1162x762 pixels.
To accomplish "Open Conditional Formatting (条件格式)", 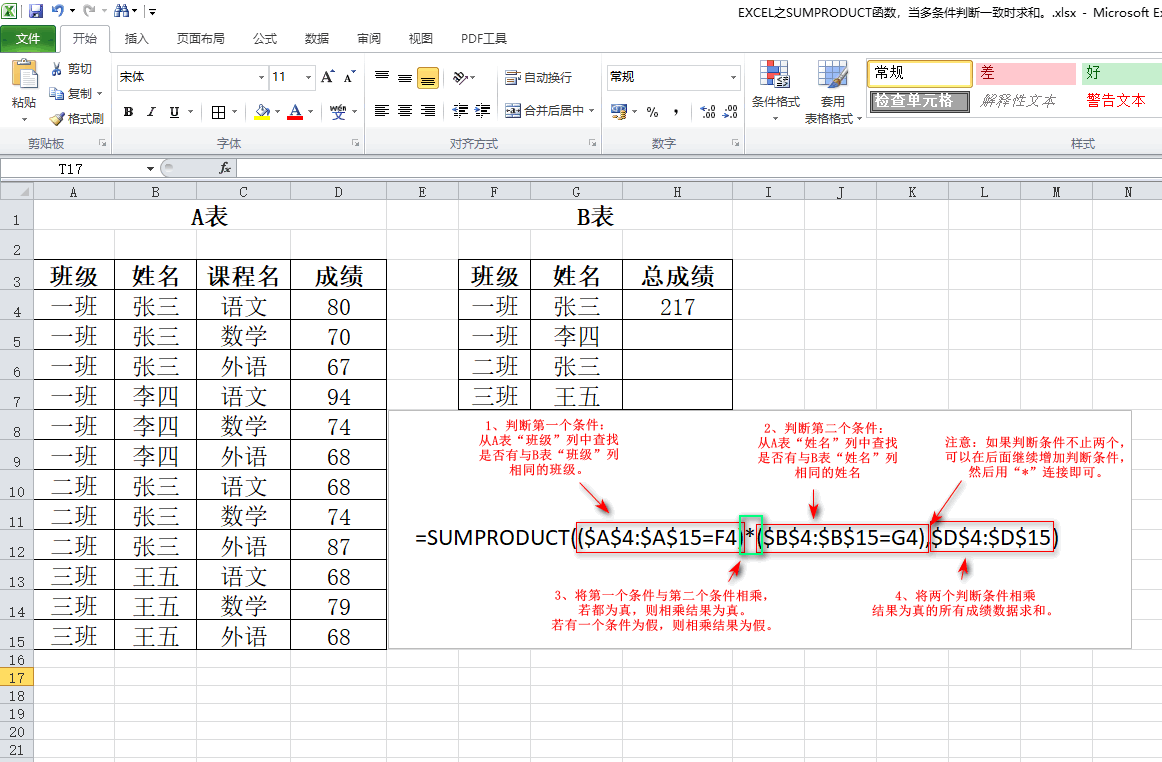I will (775, 93).
